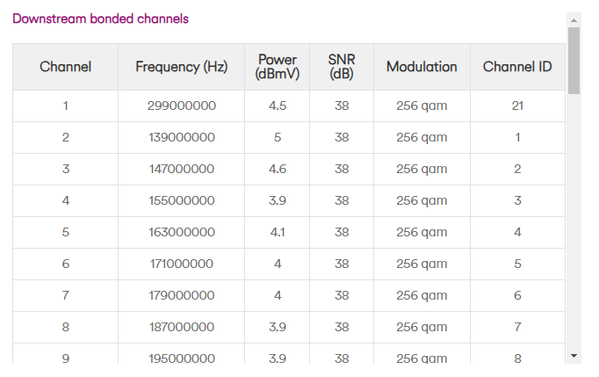
Task: Click frequency value 171000000
Action: (181, 264)
